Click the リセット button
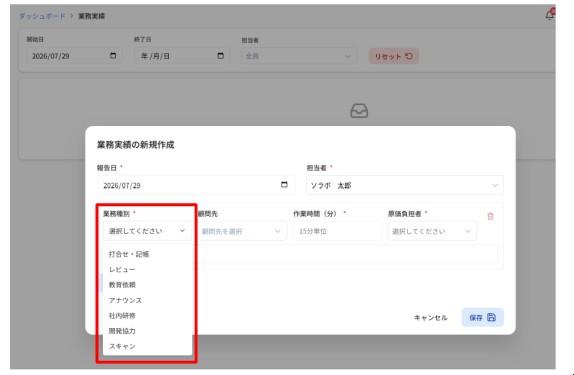 coord(394,56)
